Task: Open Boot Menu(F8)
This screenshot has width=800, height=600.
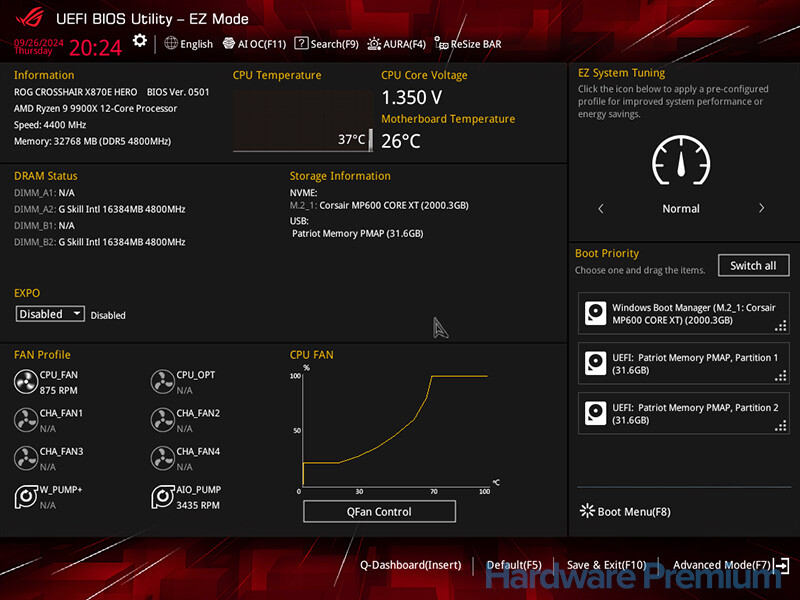Action: [x=626, y=511]
